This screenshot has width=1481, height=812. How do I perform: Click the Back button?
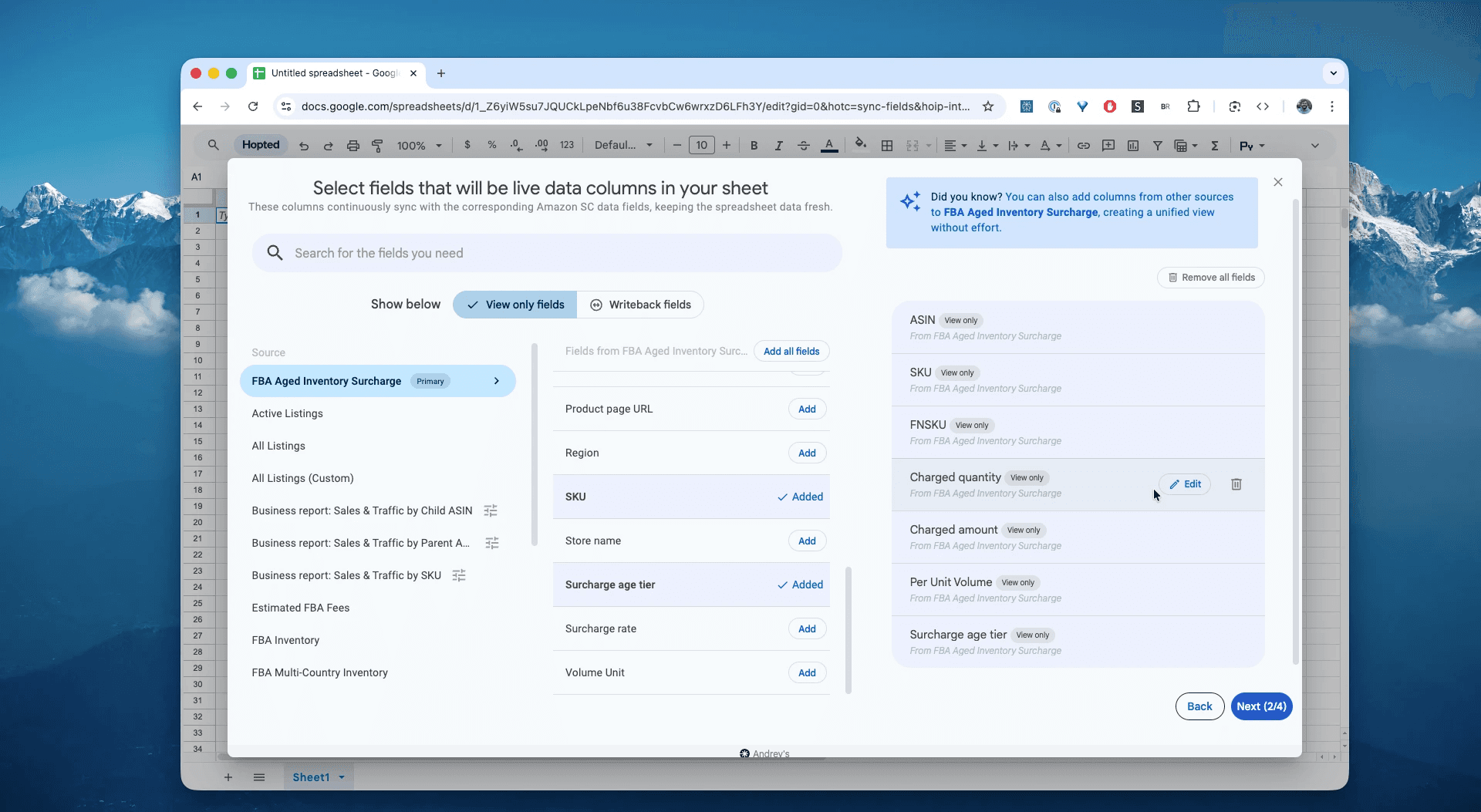[x=1199, y=706]
